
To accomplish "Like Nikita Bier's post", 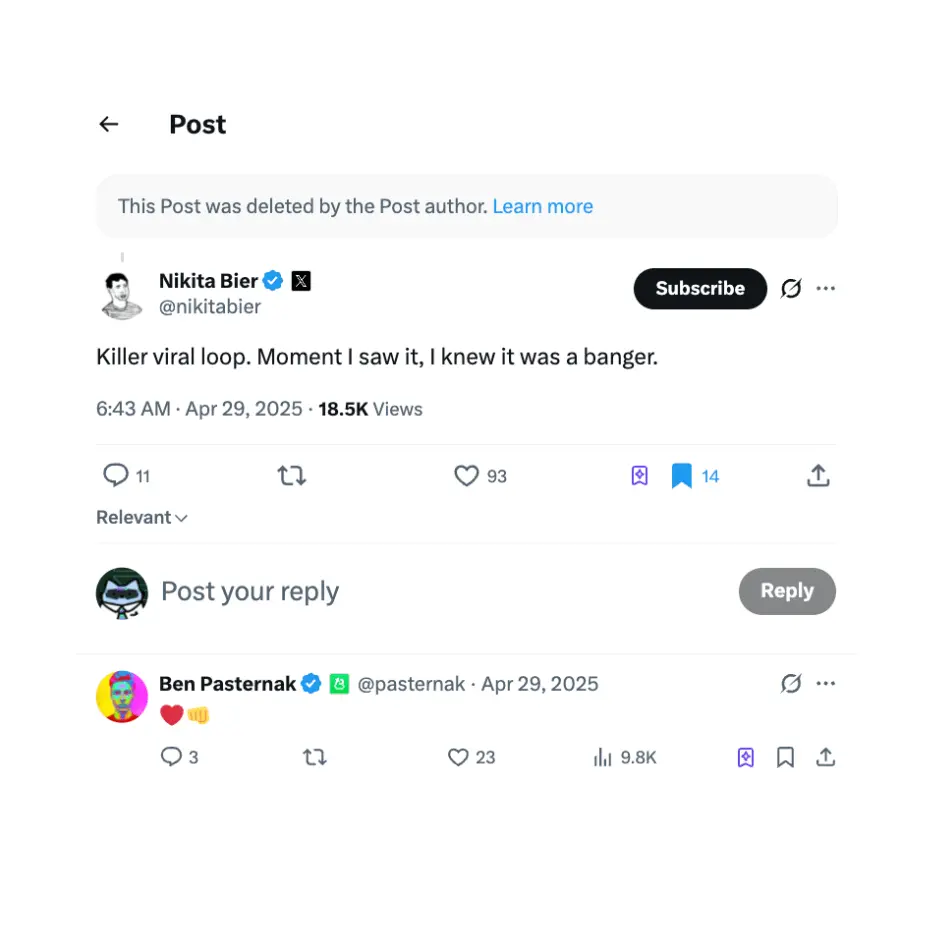I will pyautogui.click(x=466, y=476).
